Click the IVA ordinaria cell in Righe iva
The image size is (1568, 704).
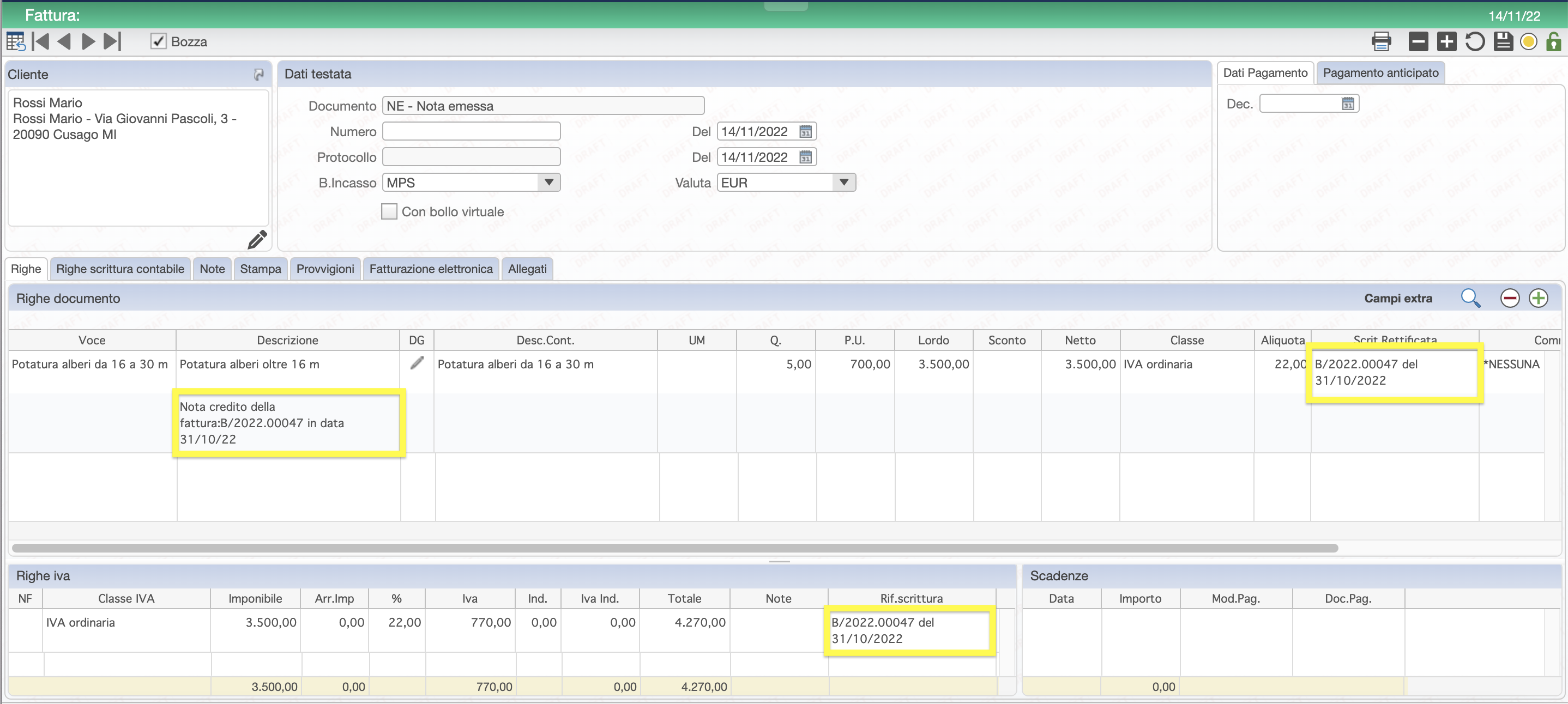(x=126, y=630)
